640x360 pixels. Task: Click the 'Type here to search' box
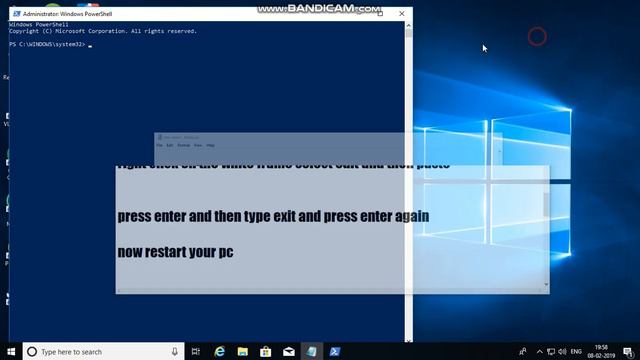click(x=103, y=351)
